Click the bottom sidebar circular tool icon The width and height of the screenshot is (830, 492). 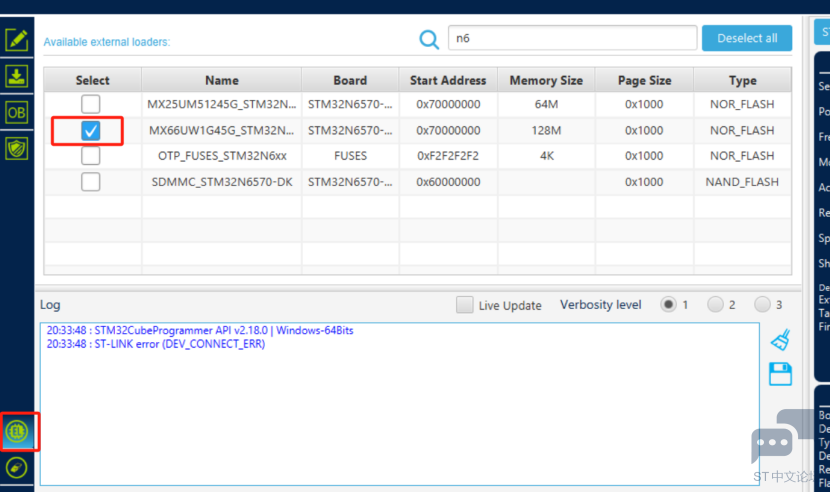(16, 468)
